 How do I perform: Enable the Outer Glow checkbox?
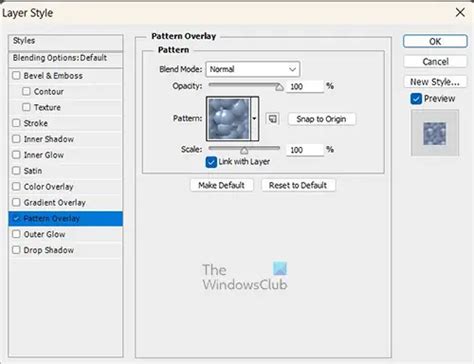click(16, 234)
